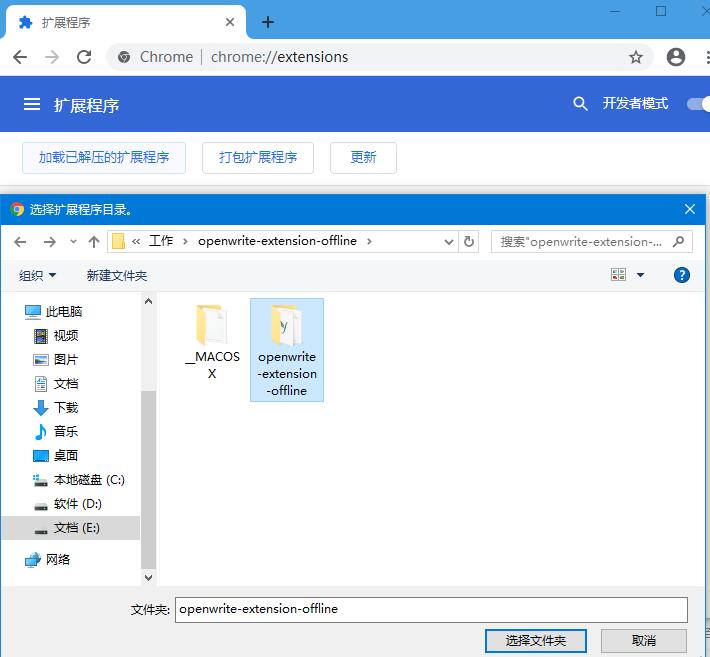The width and height of the screenshot is (710, 657).
Task: Open recent locations dropdown in dialog
Action: [x=73, y=242]
